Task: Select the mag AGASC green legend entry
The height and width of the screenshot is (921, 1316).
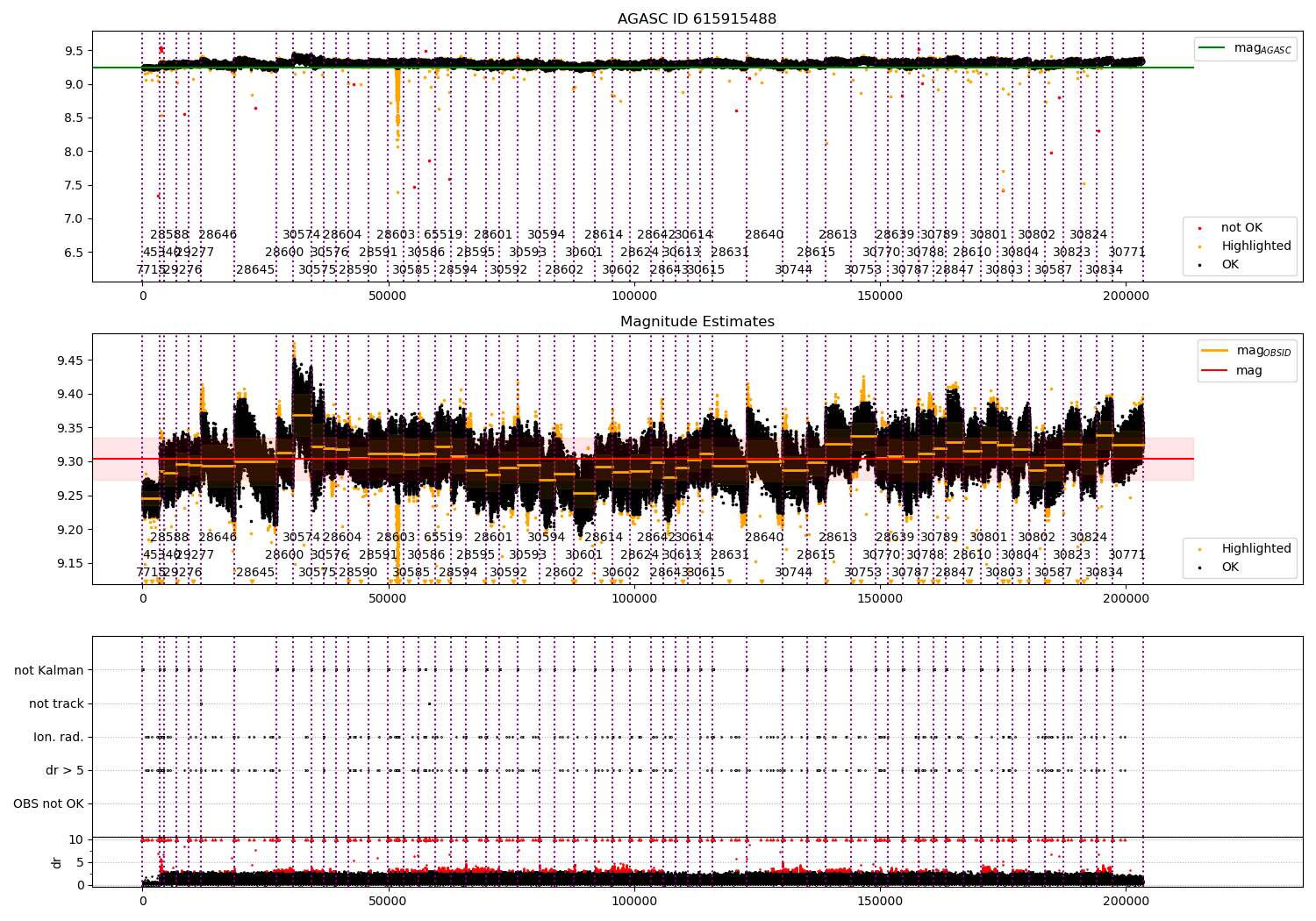Action: (x=1246, y=48)
